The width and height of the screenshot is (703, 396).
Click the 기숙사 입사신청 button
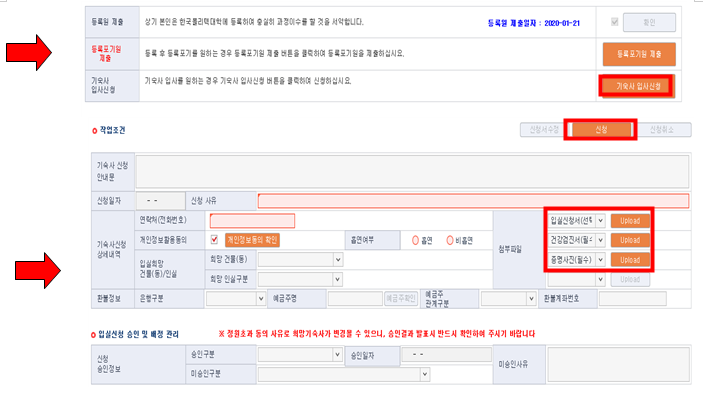coord(637,86)
